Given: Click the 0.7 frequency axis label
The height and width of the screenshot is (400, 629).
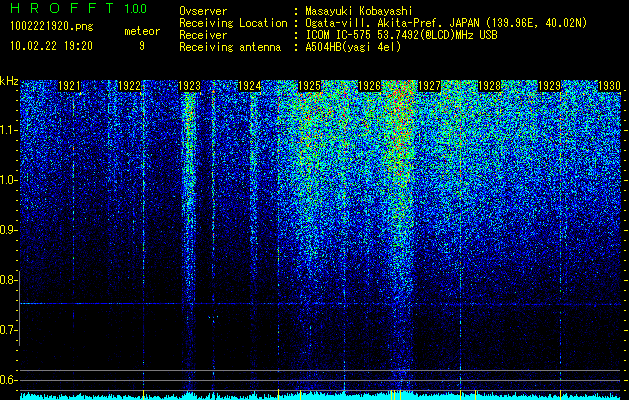Looking at the screenshot, I should (x=7, y=330).
